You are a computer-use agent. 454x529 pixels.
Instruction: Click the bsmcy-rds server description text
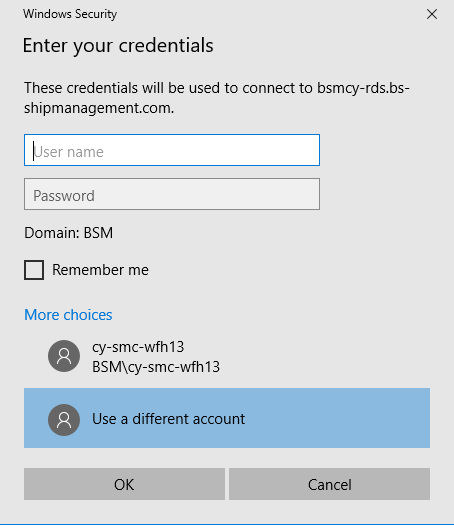click(217, 98)
